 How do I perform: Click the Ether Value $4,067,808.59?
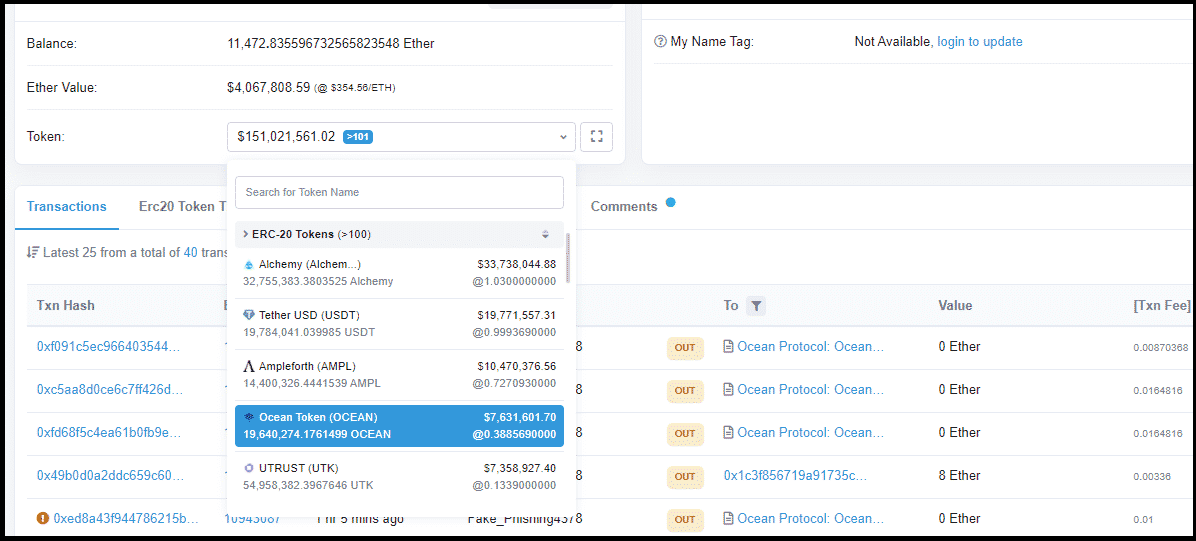pos(268,88)
